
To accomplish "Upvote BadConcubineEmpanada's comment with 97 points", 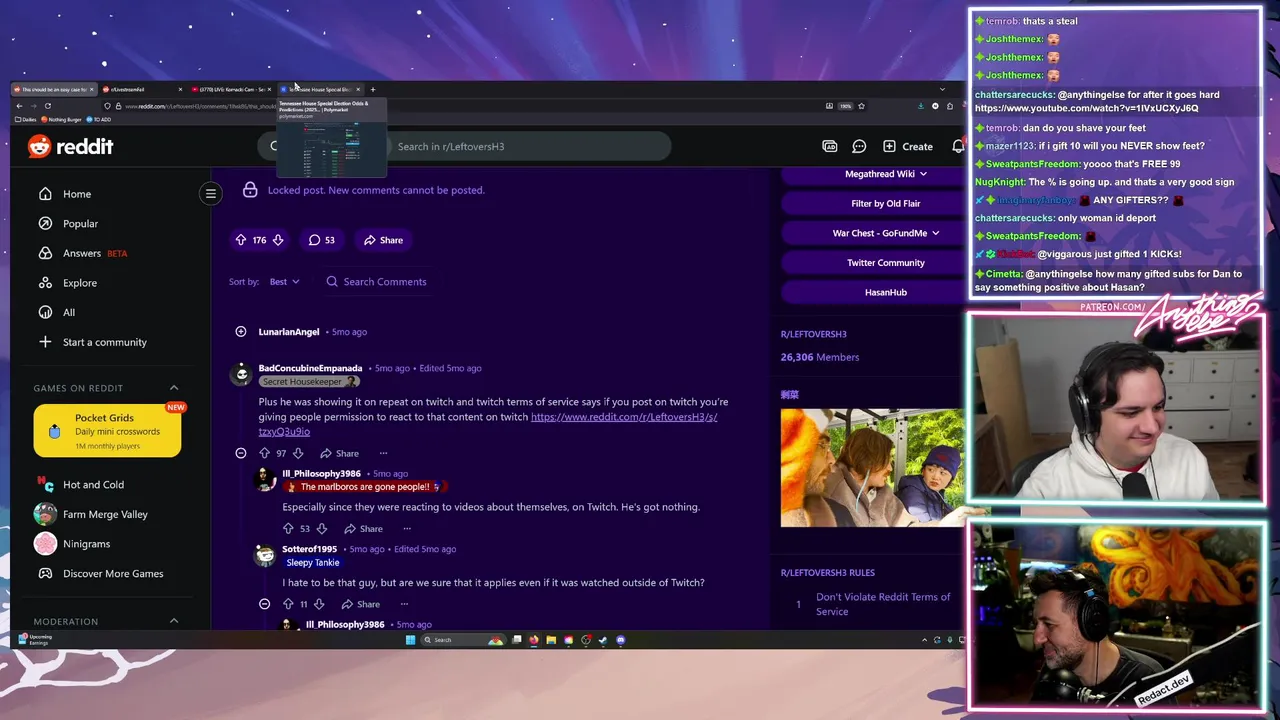I will click(x=265, y=453).
